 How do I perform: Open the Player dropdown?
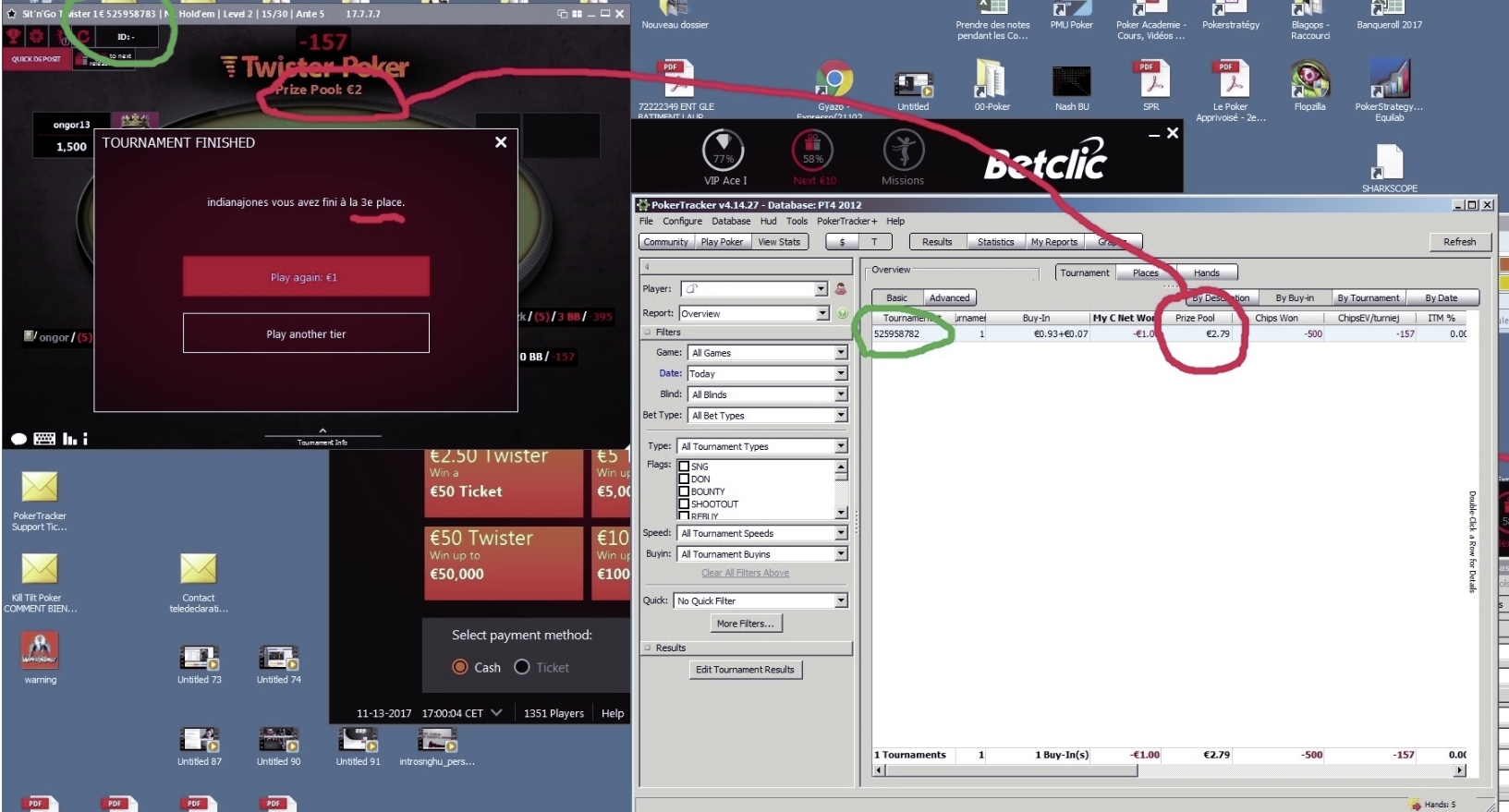click(x=821, y=289)
